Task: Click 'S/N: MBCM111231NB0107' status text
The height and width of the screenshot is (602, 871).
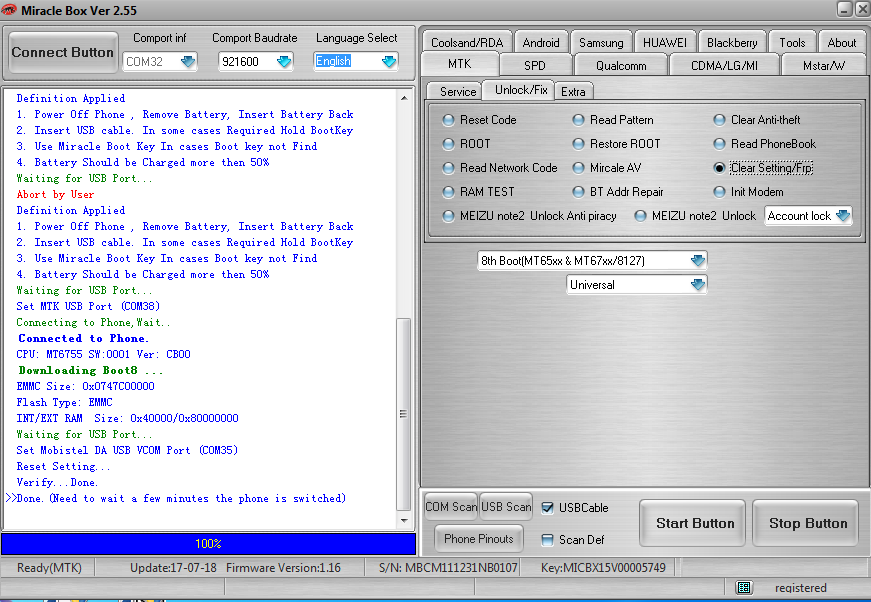Action: click(448, 568)
